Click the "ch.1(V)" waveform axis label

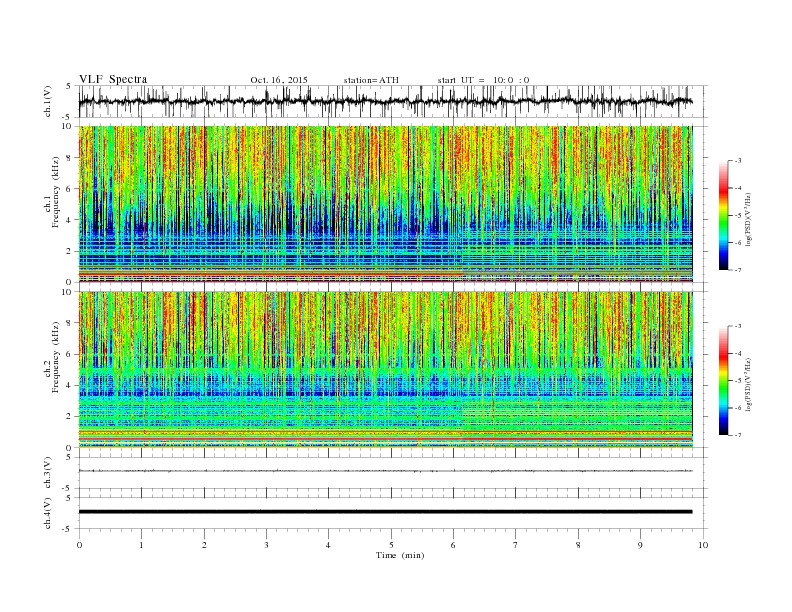click(48, 101)
